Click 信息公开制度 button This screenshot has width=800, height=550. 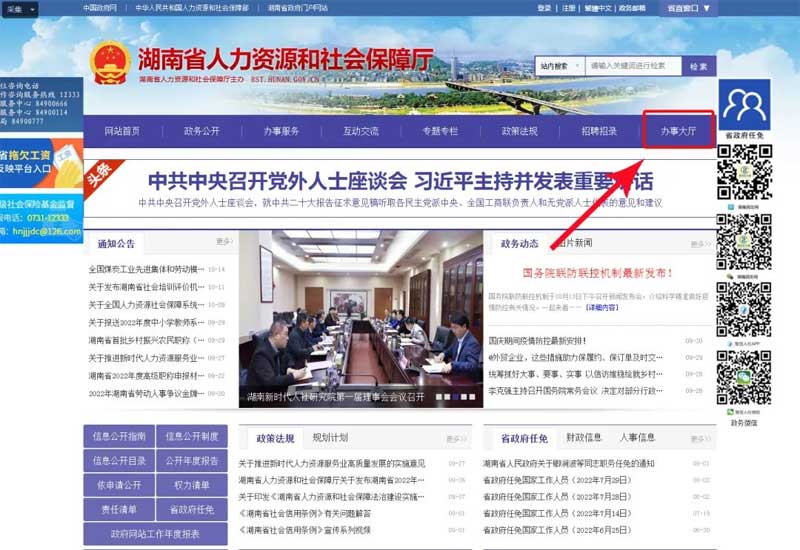tap(192, 436)
